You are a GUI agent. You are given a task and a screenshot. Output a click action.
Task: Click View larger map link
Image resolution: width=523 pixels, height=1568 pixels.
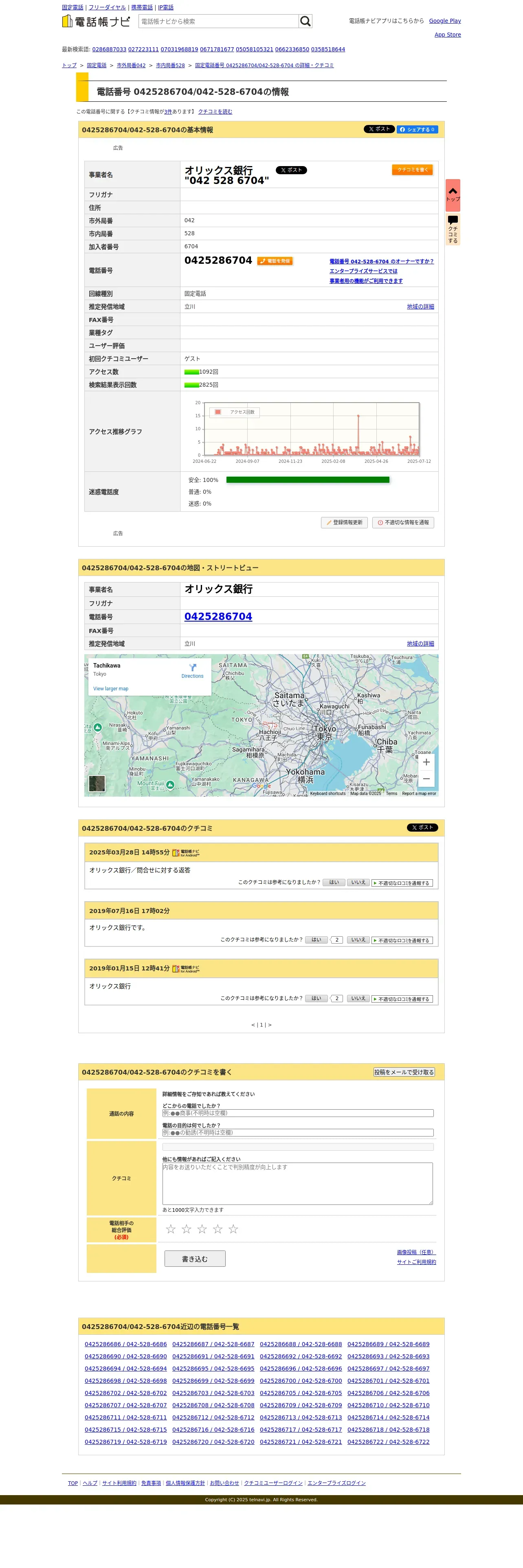click(111, 689)
